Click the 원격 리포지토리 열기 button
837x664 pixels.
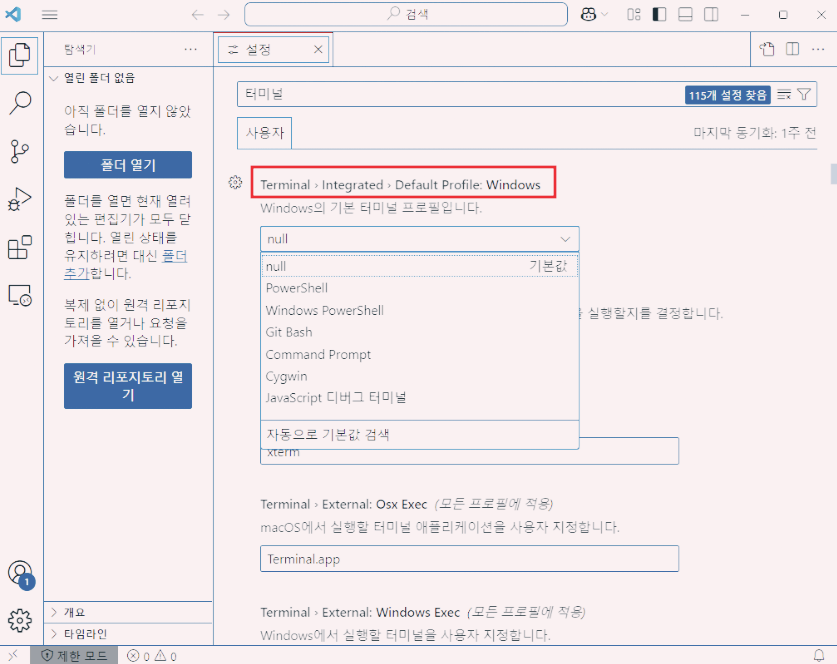coord(128,386)
